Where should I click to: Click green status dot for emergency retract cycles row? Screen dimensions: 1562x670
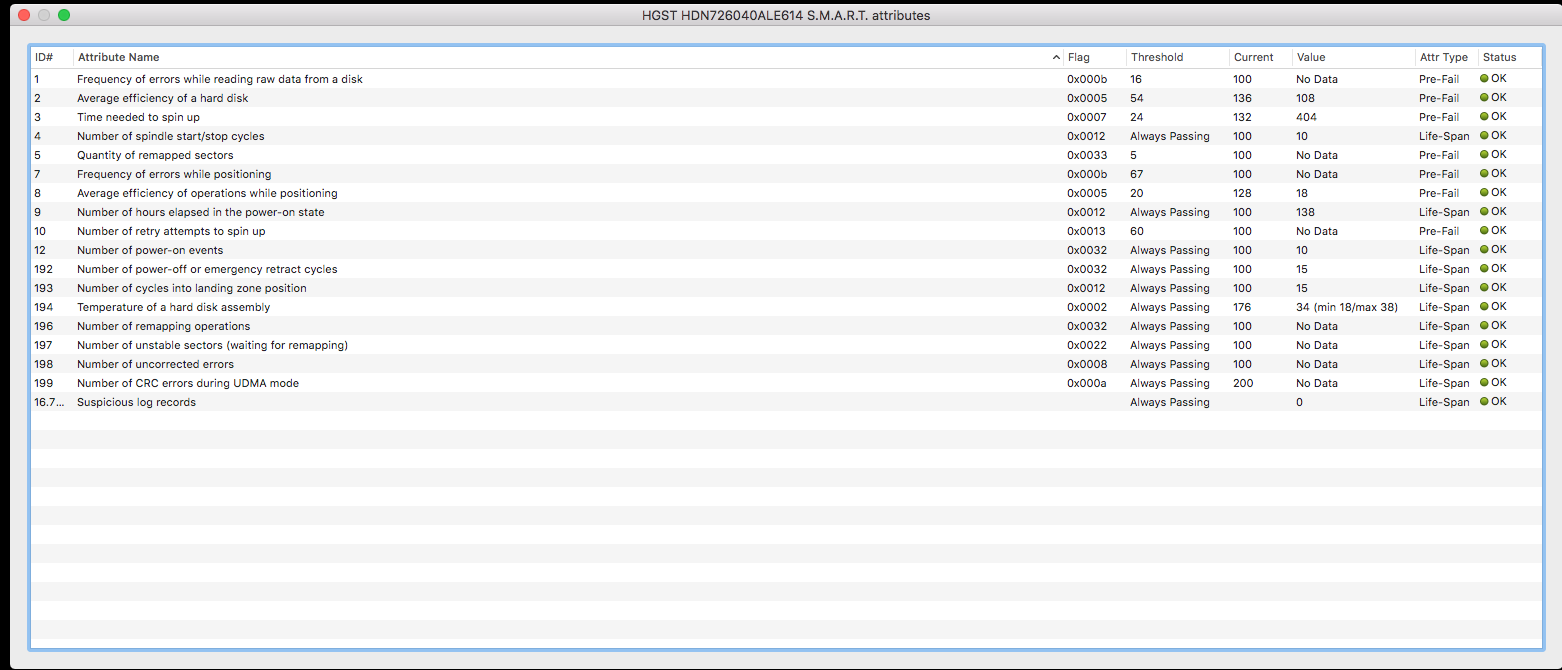pyautogui.click(x=1485, y=268)
